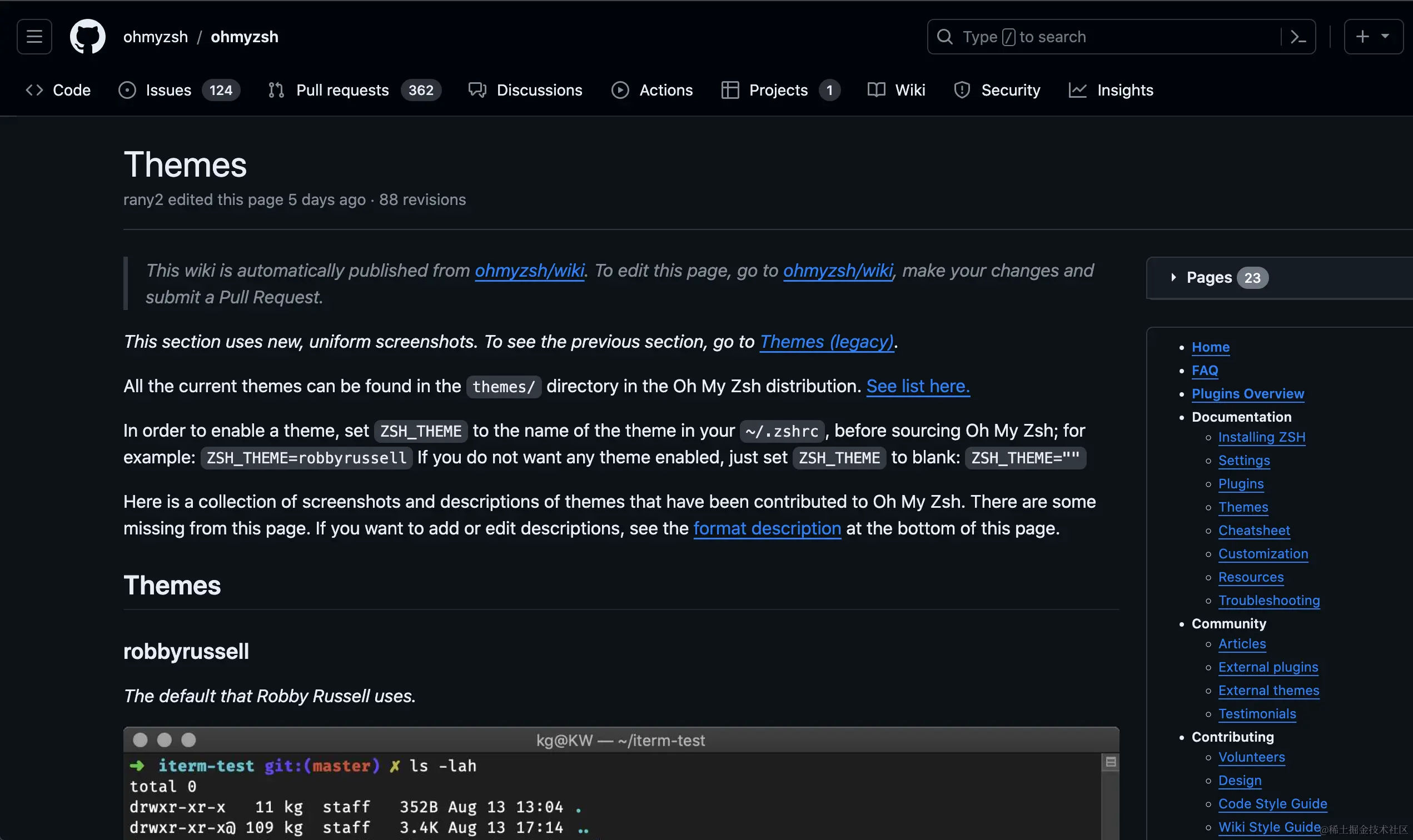Follow the Themes (legacy) link

pos(826,342)
